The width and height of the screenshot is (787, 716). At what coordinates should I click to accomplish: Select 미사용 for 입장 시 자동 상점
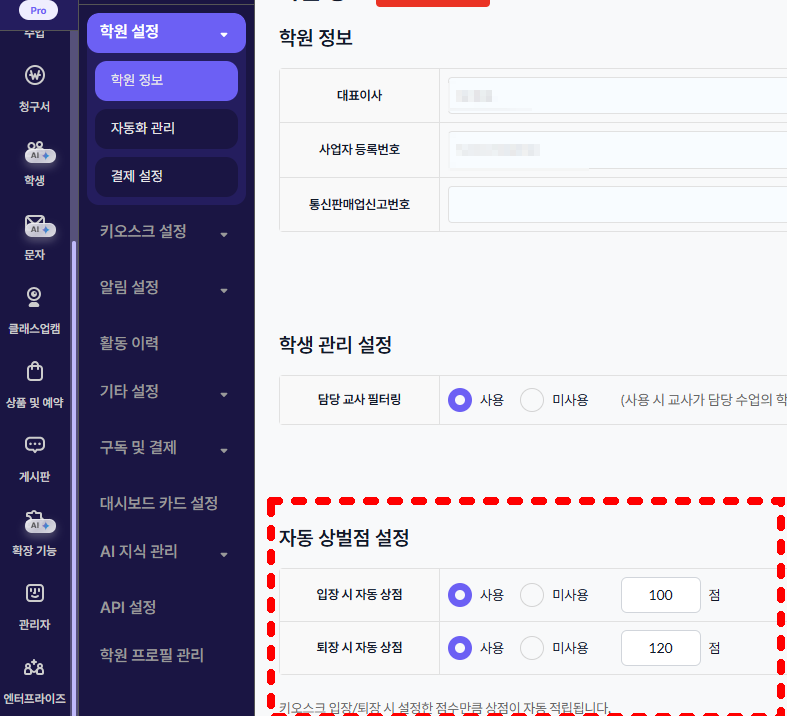(x=532, y=595)
